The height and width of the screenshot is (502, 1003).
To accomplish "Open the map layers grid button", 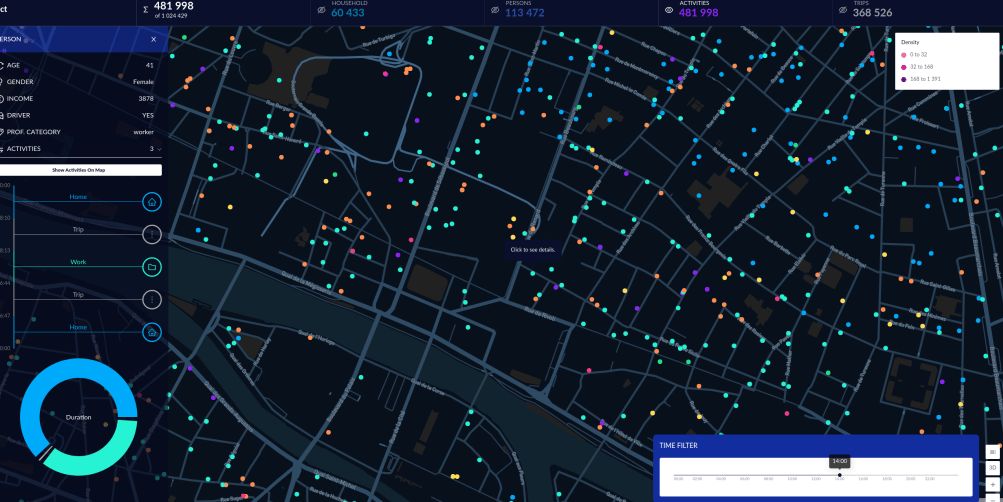I will coord(993,451).
